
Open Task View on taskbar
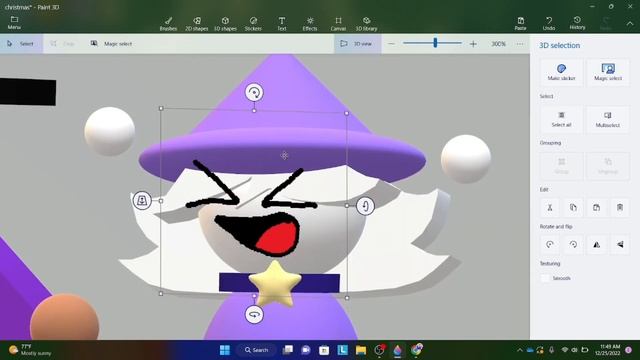tap(288, 350)
